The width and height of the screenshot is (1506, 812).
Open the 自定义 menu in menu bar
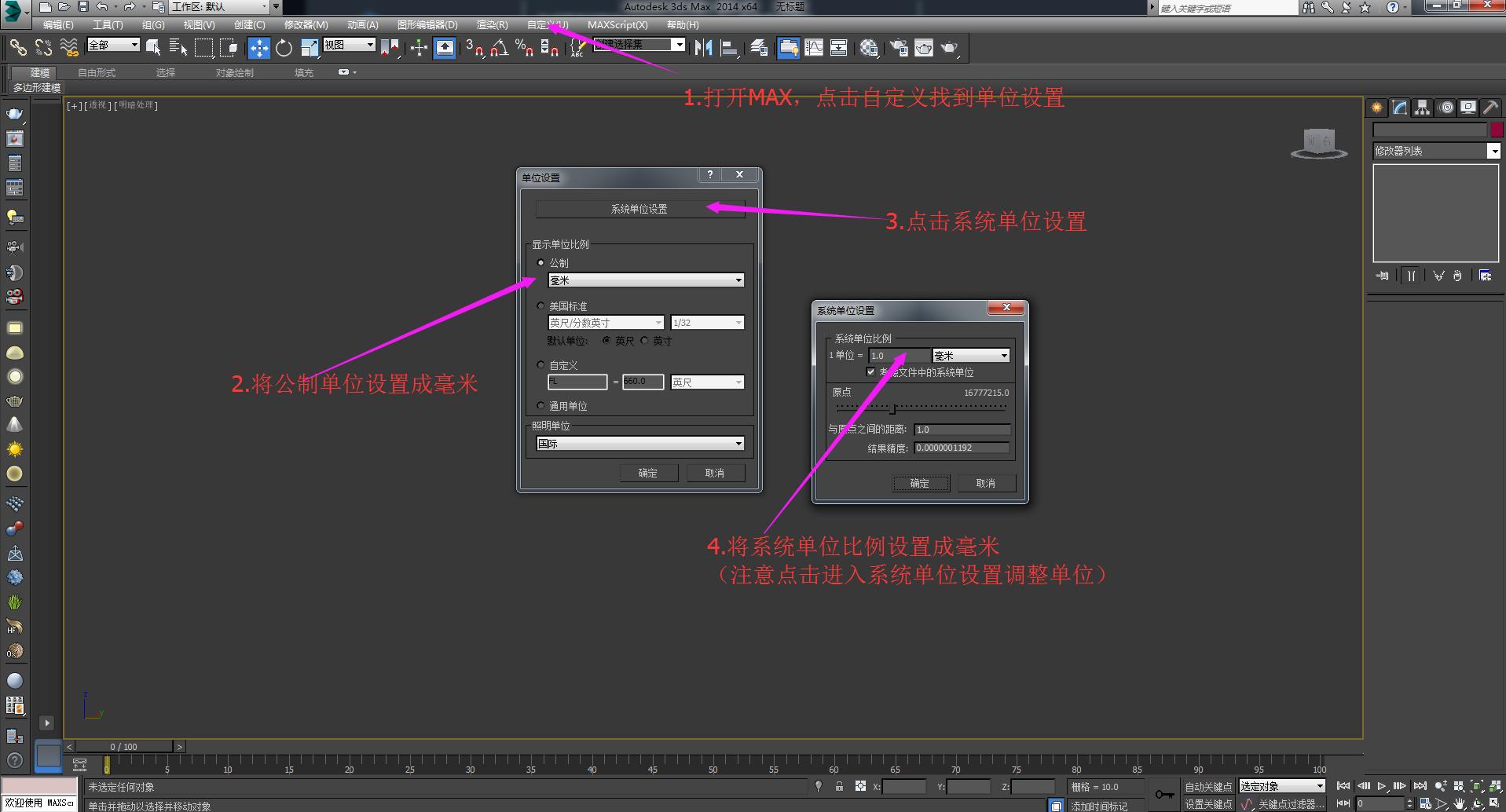548,24
